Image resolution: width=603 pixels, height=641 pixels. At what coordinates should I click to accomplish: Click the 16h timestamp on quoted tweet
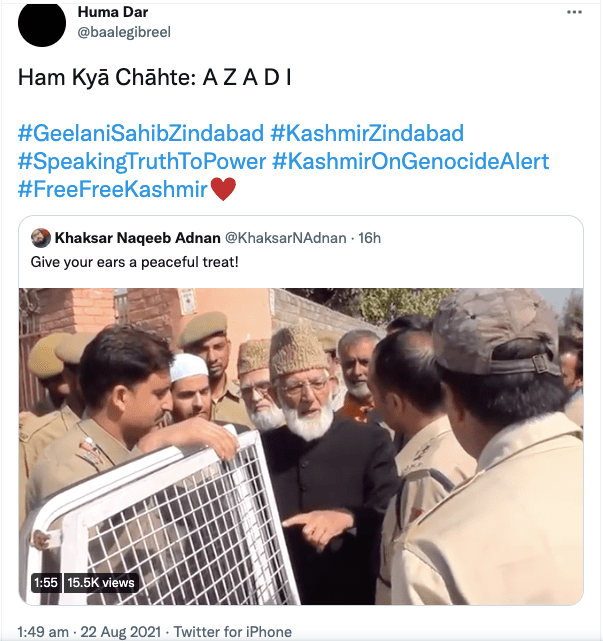[x=371, y=238]
